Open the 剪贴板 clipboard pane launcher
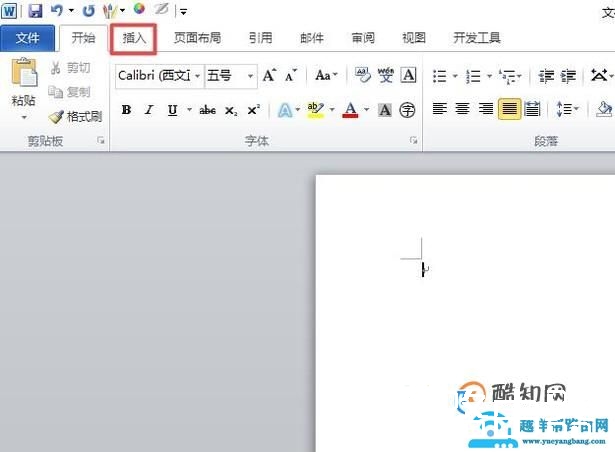 point(101,140)
